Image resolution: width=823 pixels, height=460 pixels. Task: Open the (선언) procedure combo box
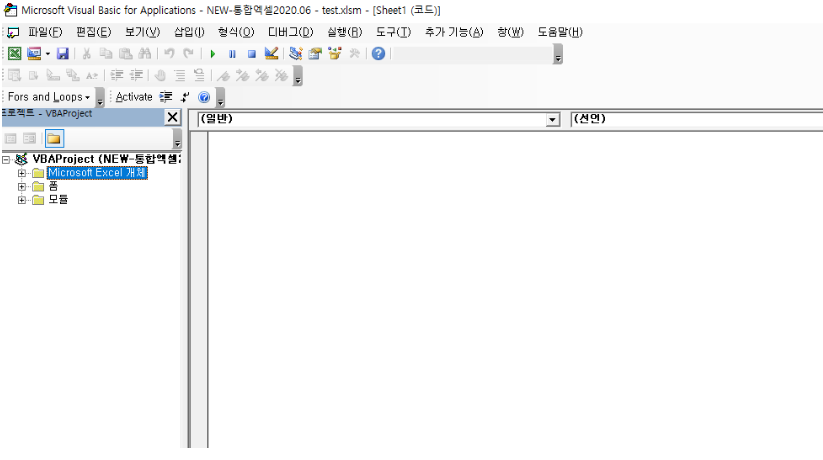click(x=697, y=120)
